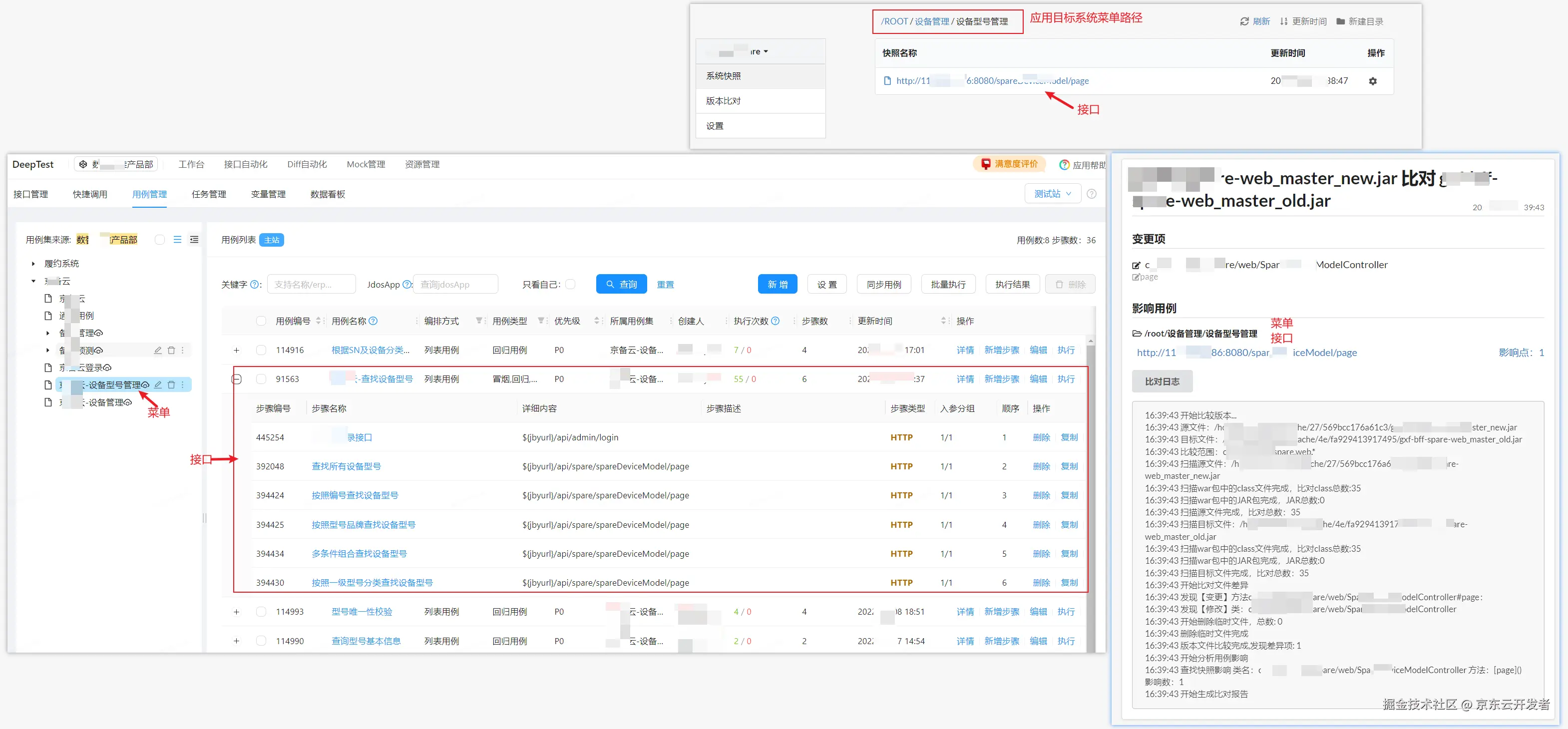Click the 新建目录 folder icon
Image resolution: width=1568 pixels, height=729 pixels.
click(x=1340, y=21)
